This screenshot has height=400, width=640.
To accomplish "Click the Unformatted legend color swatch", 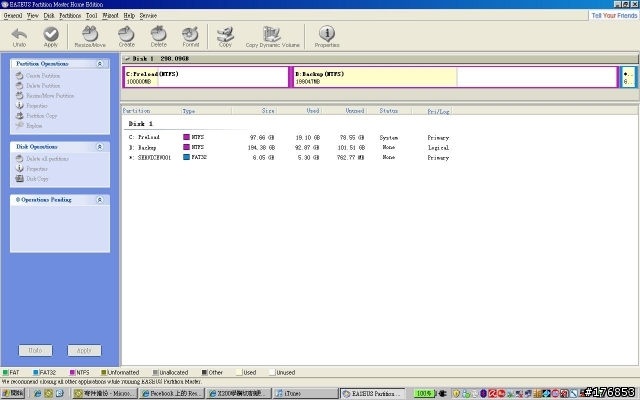I will pyautogui.click(x=104, y=372).
